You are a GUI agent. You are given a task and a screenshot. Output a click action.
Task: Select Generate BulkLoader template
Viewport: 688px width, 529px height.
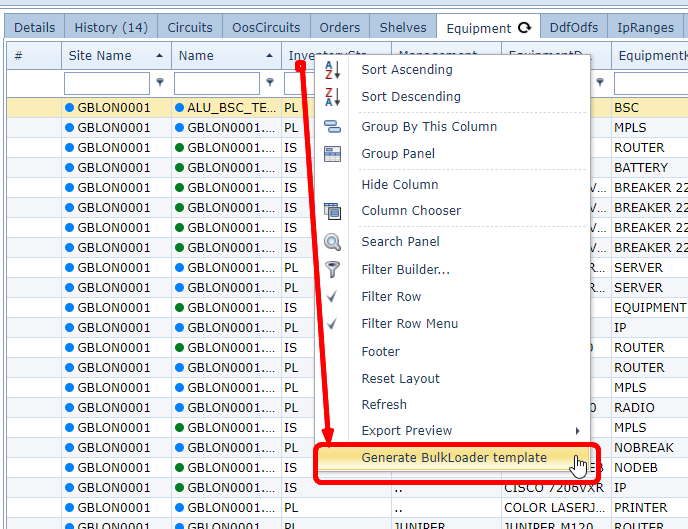[454, 458]
